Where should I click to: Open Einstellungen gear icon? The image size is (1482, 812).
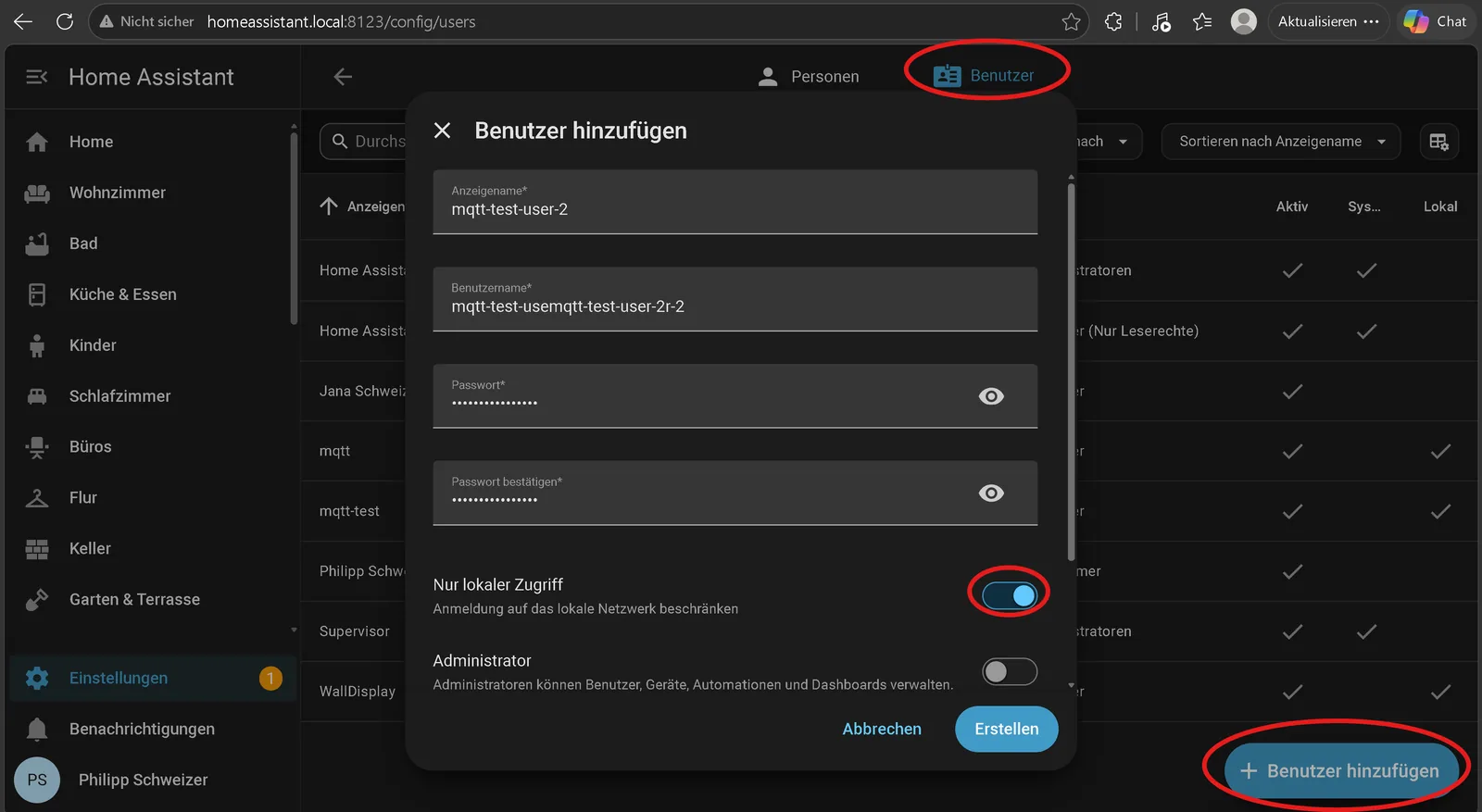37,678
